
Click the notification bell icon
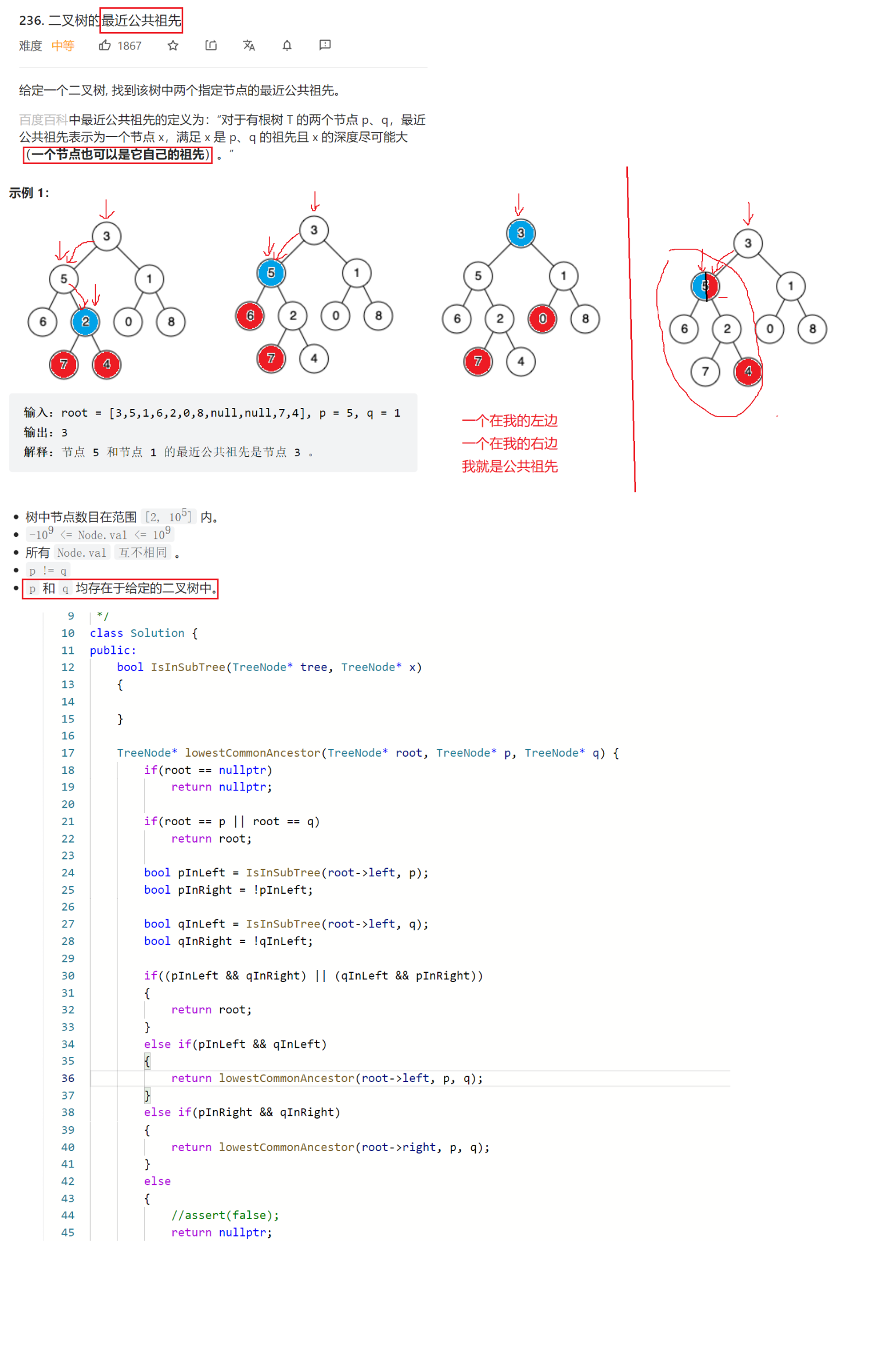click(287, 45)
